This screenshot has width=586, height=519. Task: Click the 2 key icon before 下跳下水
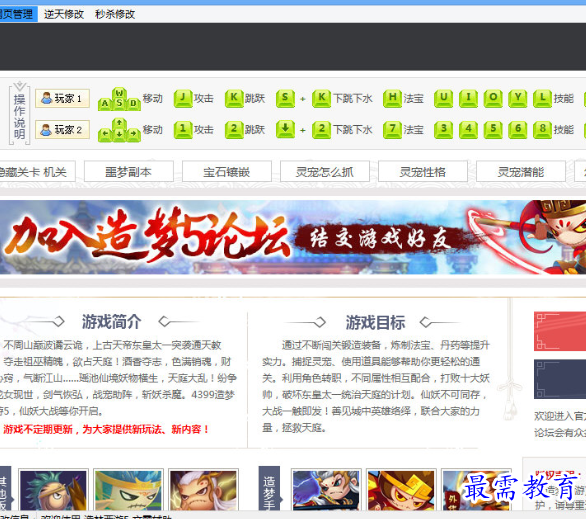[x=321, y=130]
